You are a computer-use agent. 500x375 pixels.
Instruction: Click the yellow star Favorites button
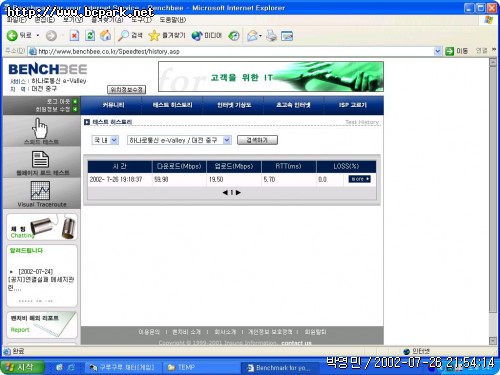pos(167,35)
